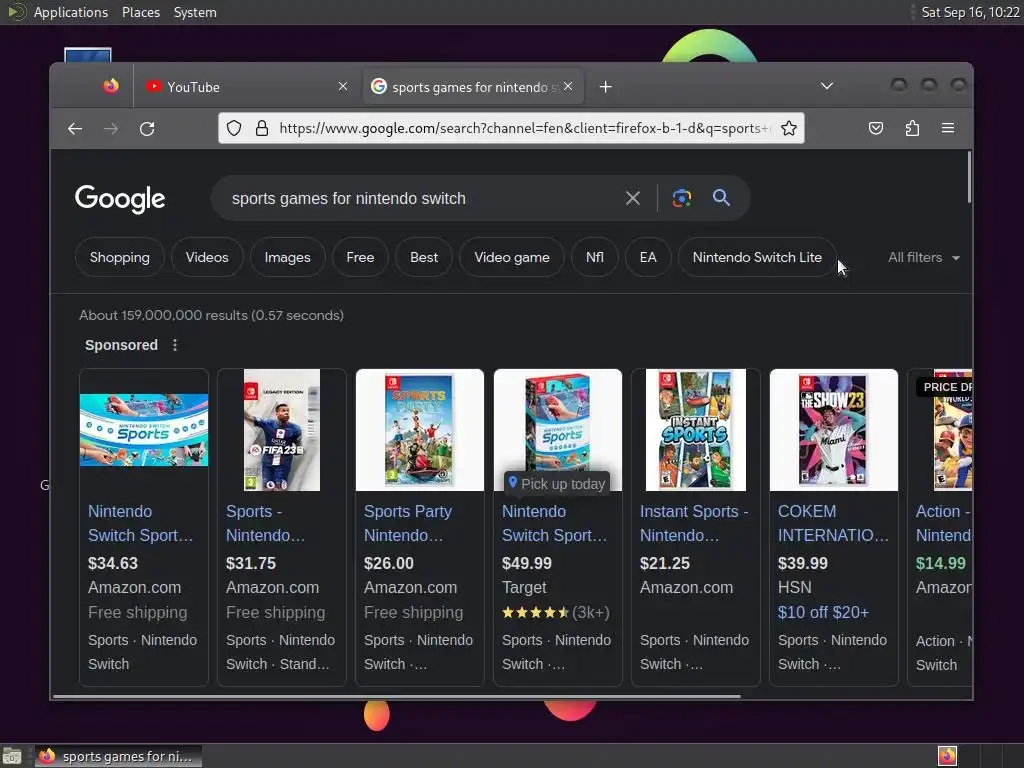Open the extensions puzzle icon
Image resolution: width=1024 pixels, height=768 pixels.
click(912, 129)
